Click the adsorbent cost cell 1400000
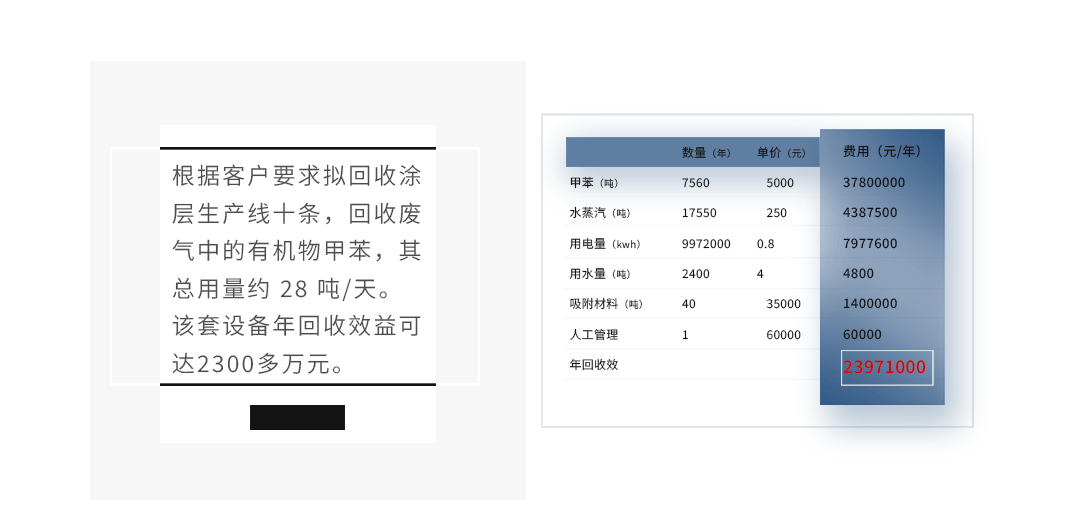1080x513 pixels. coord(870,304)
